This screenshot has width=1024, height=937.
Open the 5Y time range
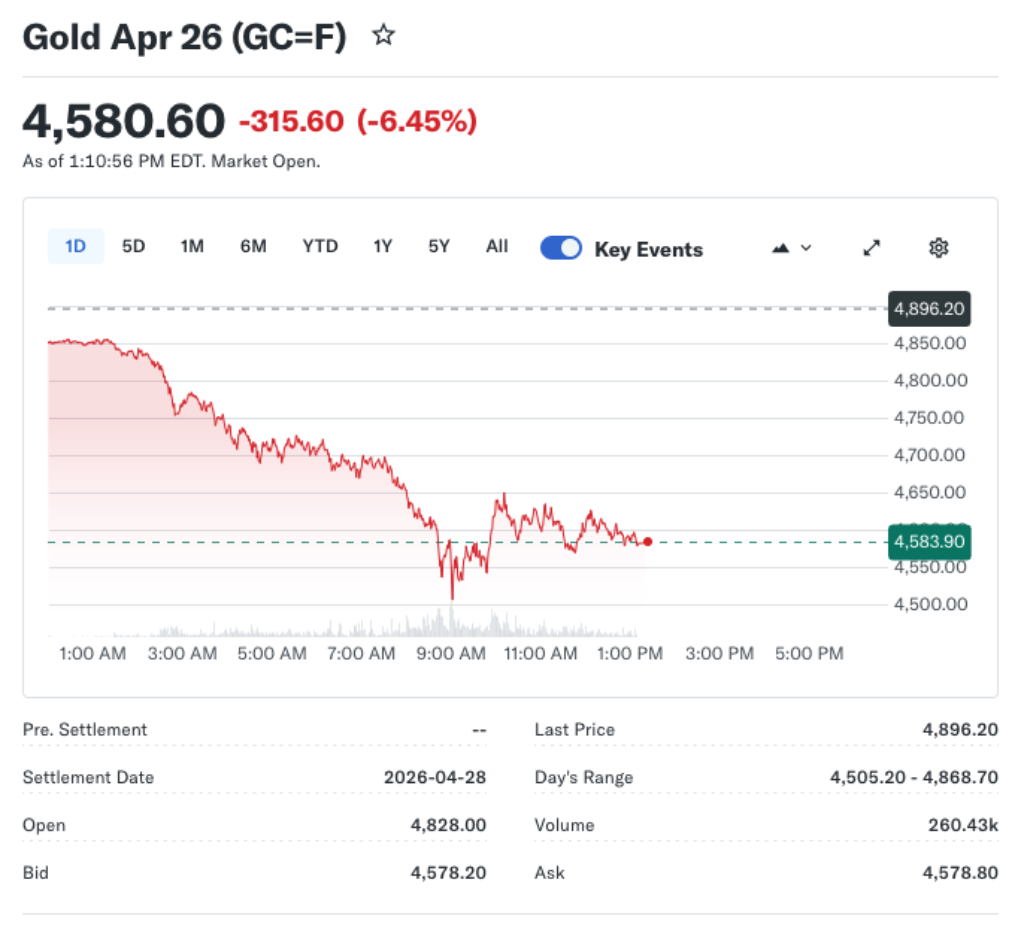437,246
